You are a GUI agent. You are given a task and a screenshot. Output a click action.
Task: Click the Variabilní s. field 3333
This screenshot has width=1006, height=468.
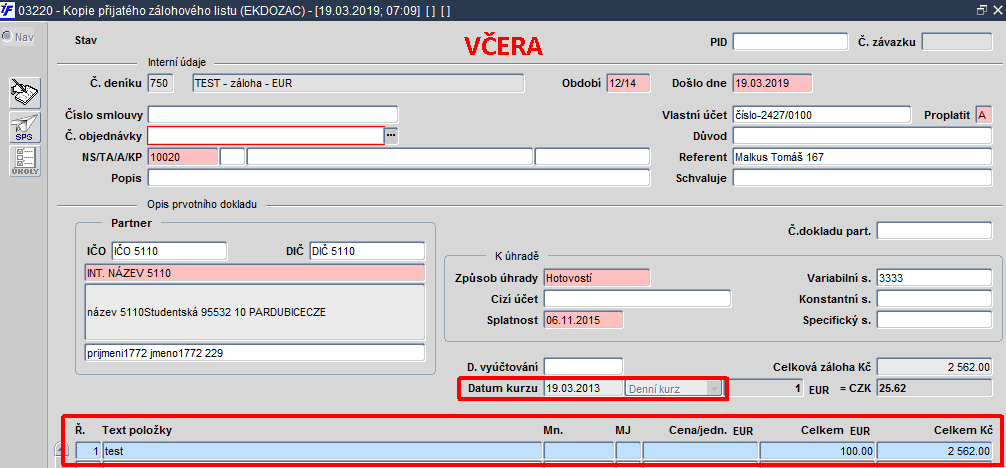[934, 278]
